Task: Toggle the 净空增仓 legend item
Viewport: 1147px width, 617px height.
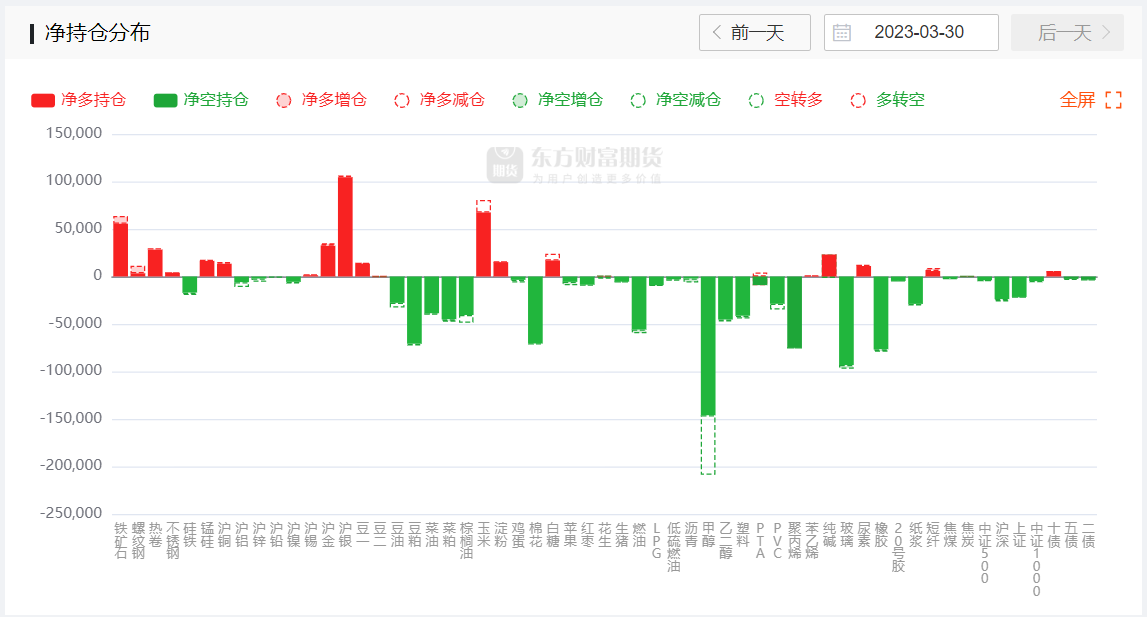Action: (557, 100)
